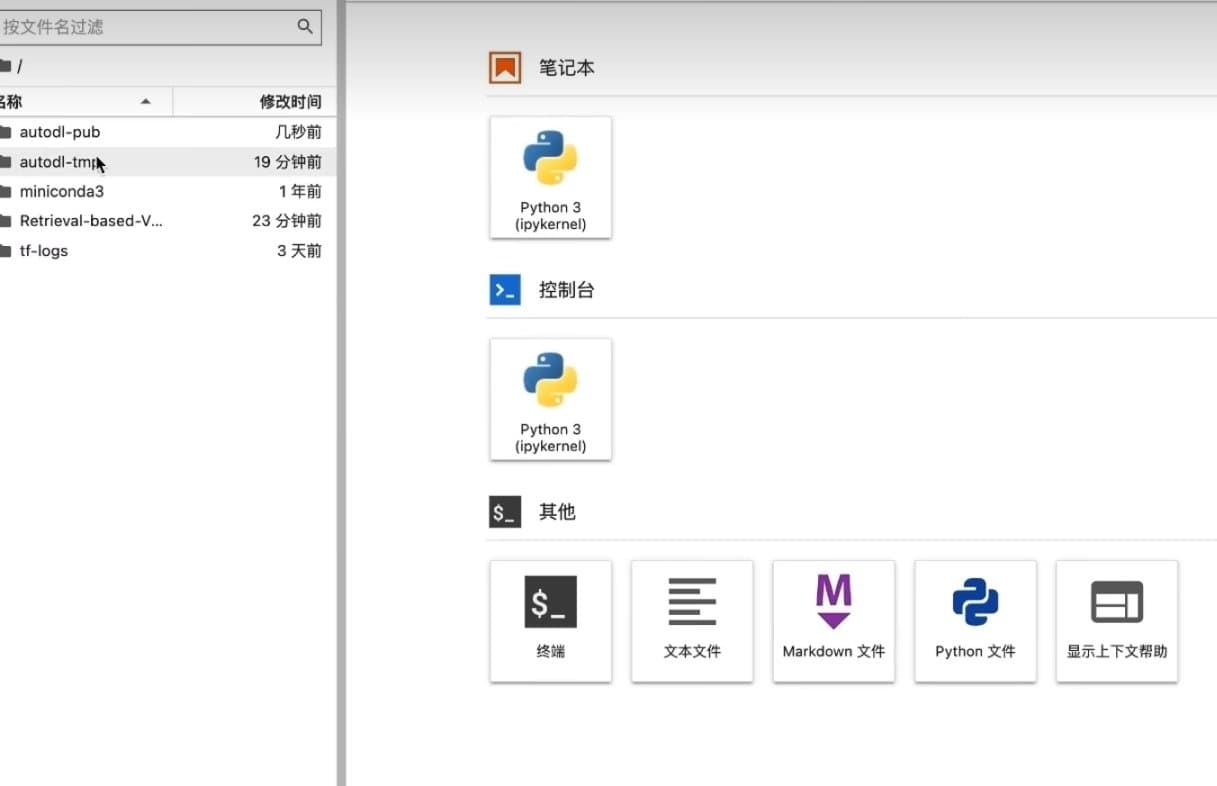This screenshot has height=786, width=1217.
Task: Open the Retrieval-based-V... folder
Action: pyautogui.click(x=90, y=221)
